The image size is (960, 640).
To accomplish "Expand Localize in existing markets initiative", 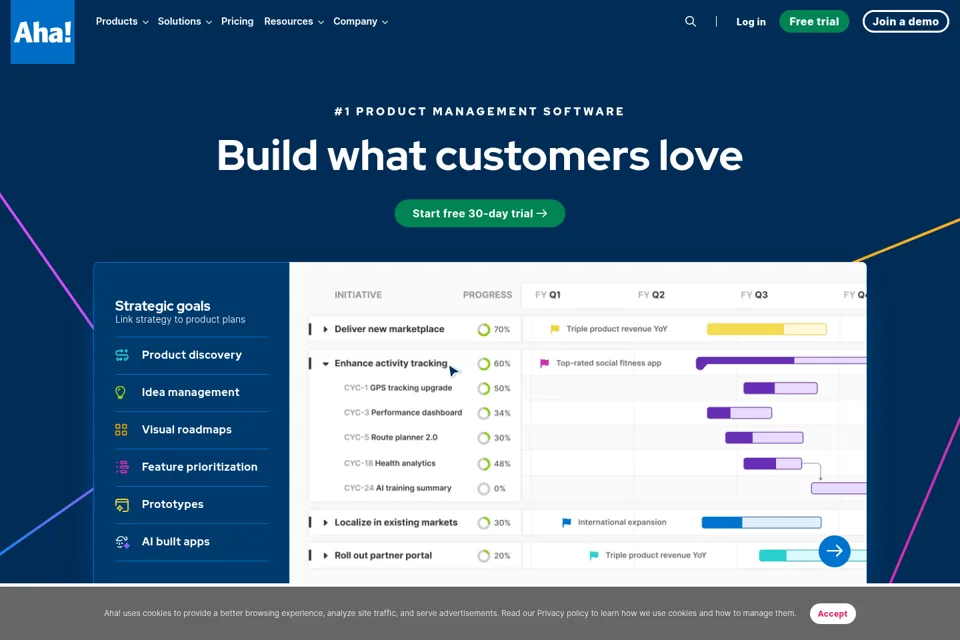I will coord(325,523).
